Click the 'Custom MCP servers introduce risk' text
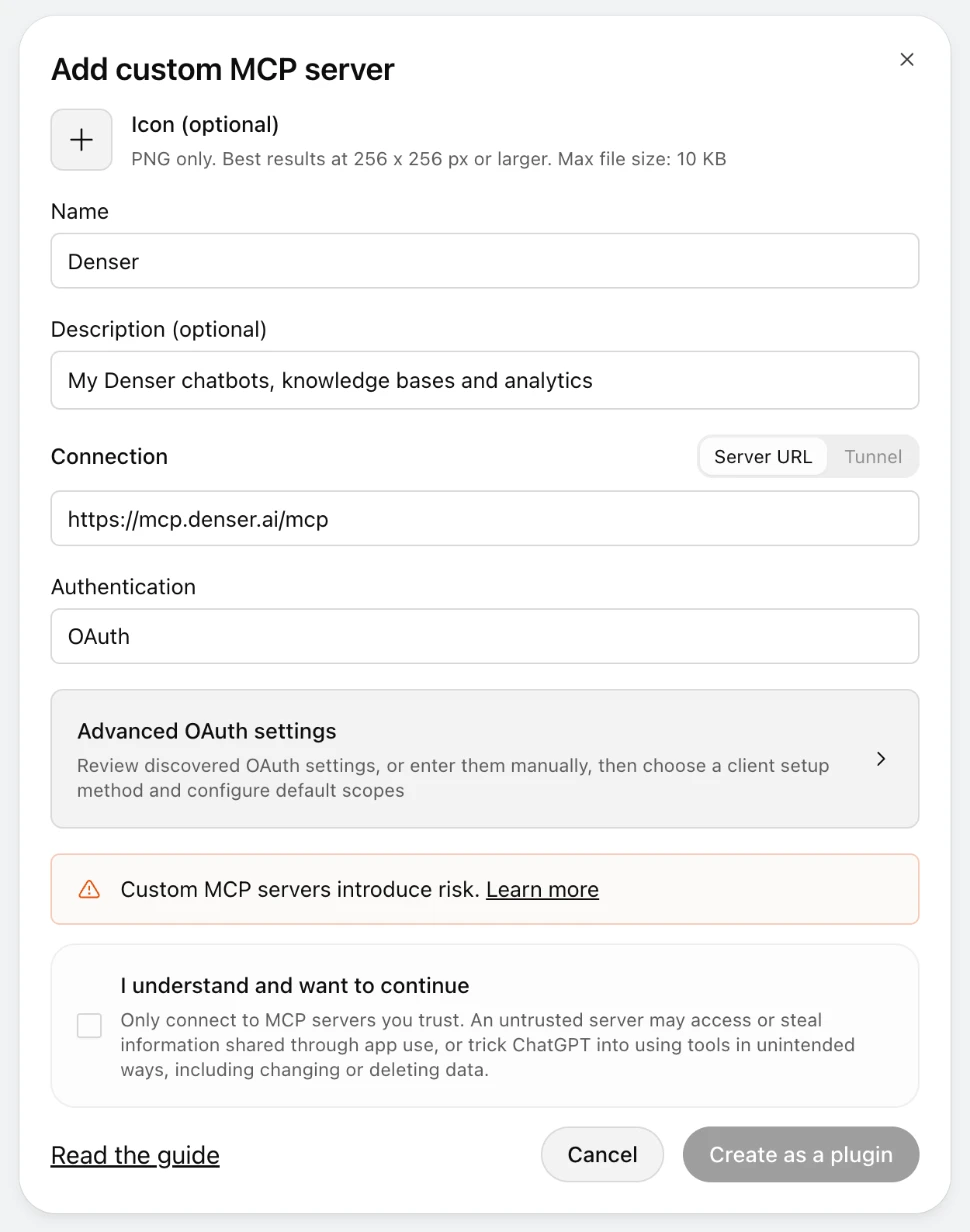 coord(300,889)
